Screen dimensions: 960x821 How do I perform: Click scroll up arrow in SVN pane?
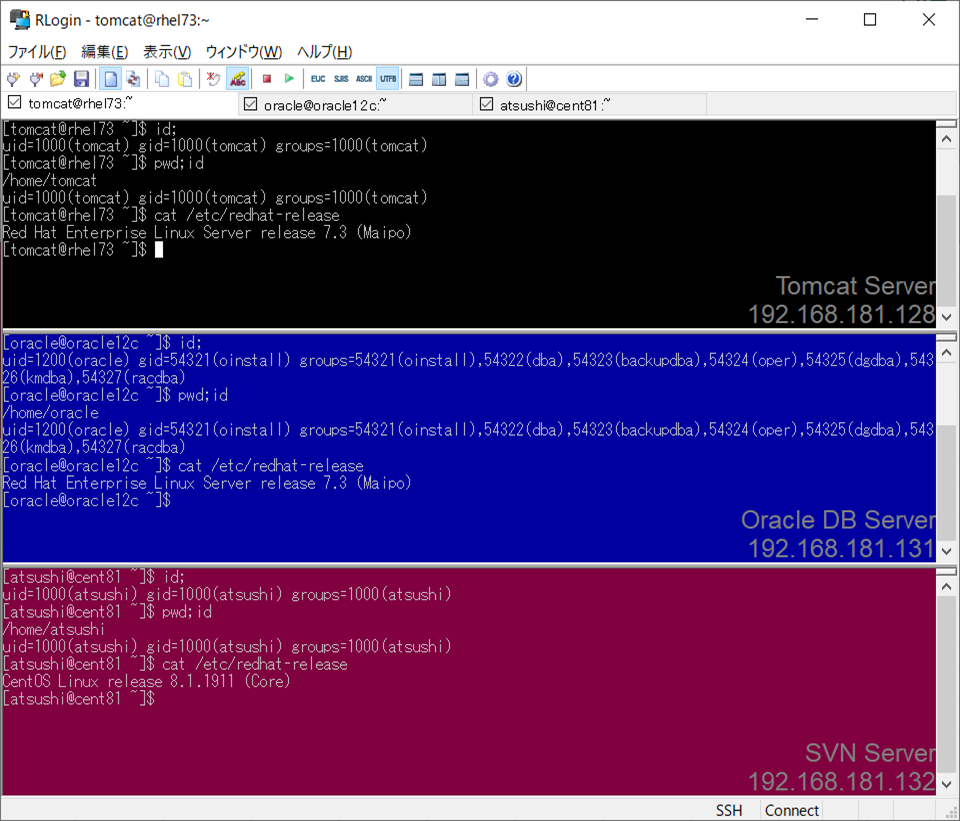pos(947,587)
